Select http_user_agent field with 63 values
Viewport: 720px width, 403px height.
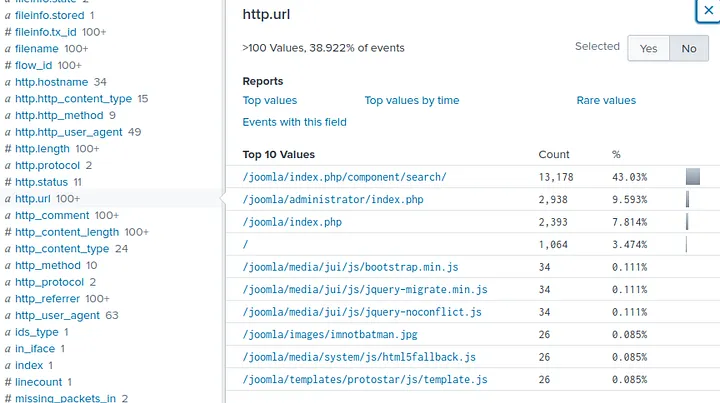click(x=57, y=315)
